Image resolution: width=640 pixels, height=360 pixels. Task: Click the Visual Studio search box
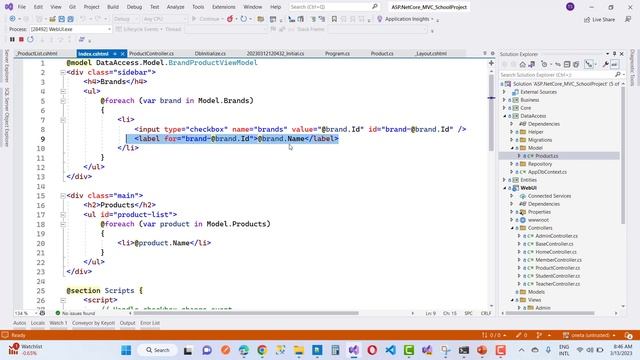coord(333,7)
